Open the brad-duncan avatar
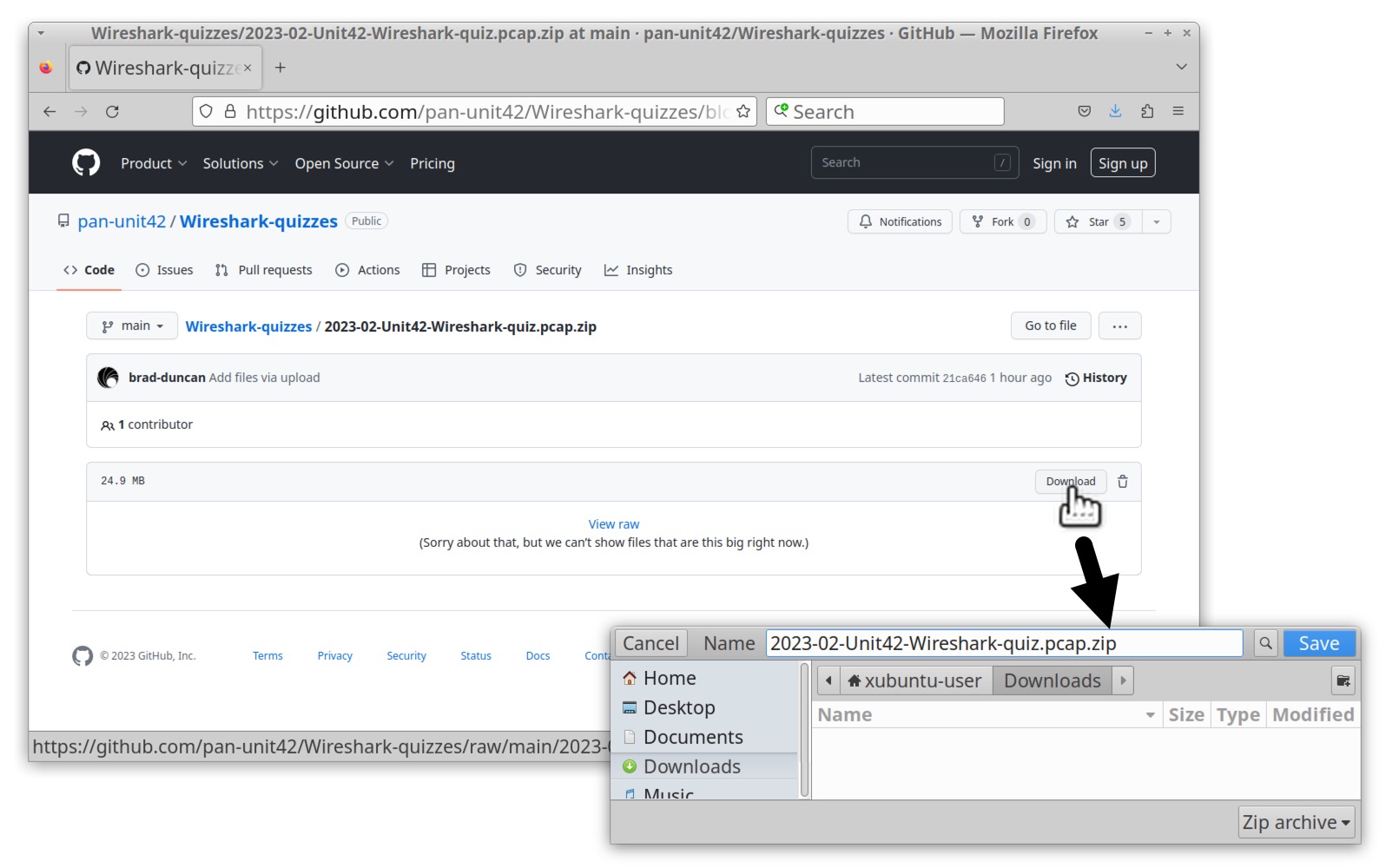Viewport: 1386px width, 868px height. pyautogui.click(x=108, y=378)
